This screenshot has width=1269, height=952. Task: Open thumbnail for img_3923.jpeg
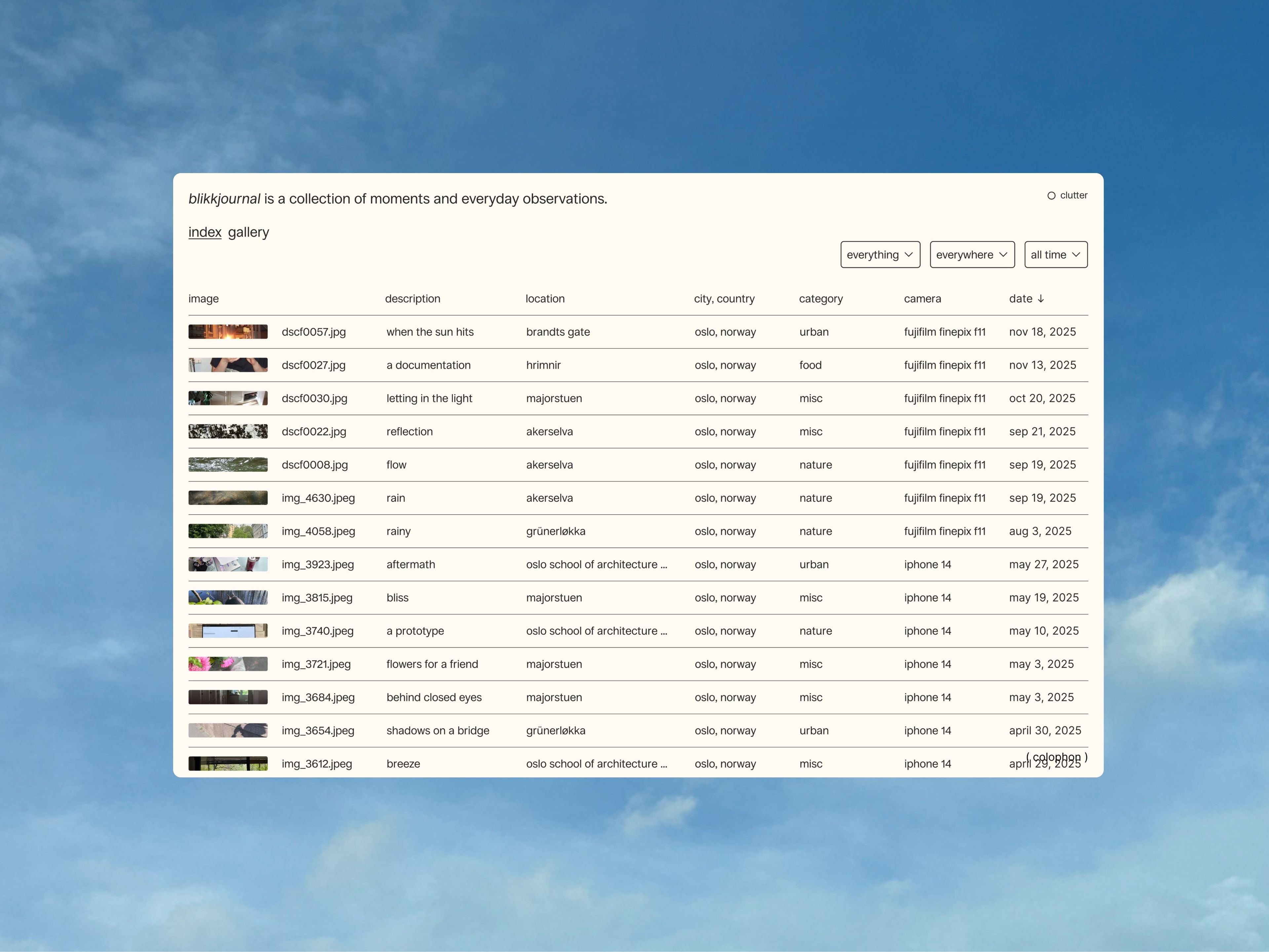(x=228, y=565)
